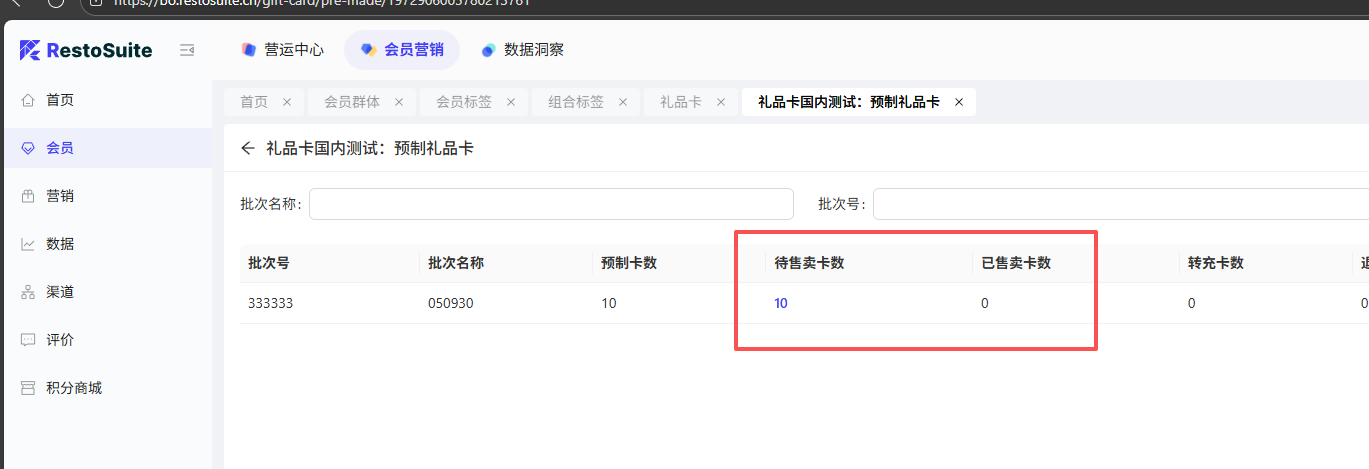Go to 首页 in the sidebar
This screenshot has height=469, width=1369.
pos(60,100)
